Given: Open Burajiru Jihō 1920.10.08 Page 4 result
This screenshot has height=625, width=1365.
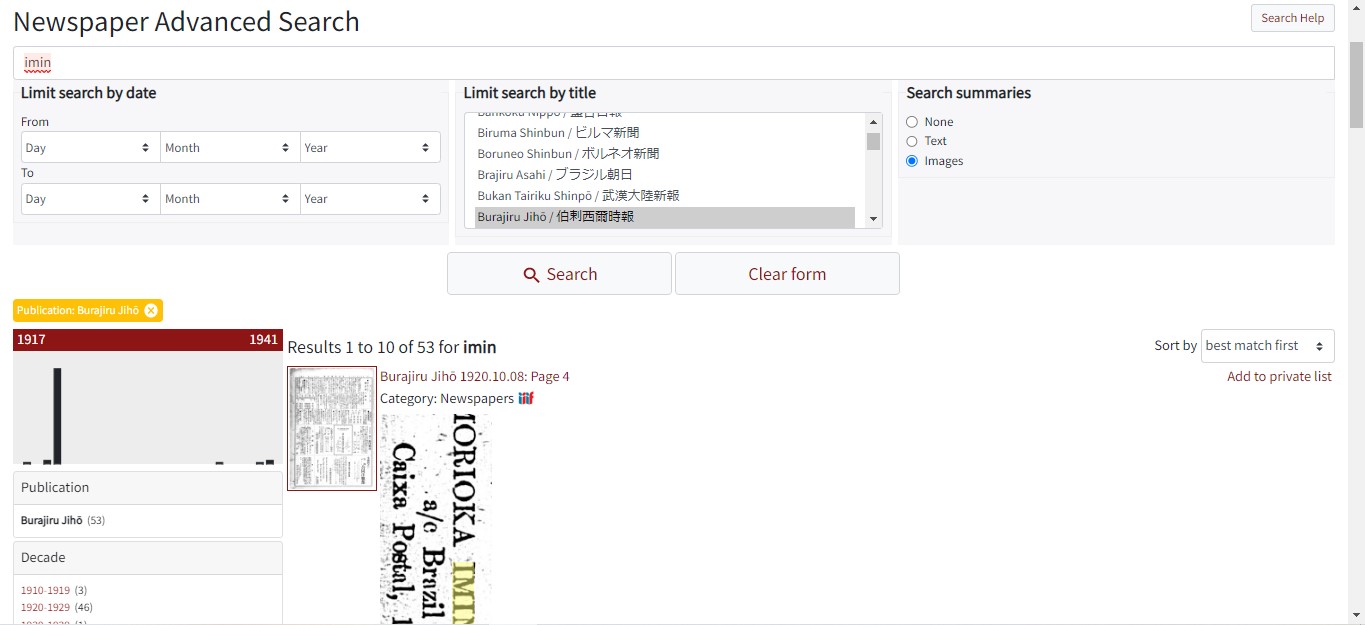Looking at the screenshot, I should [x=474, y=377].
